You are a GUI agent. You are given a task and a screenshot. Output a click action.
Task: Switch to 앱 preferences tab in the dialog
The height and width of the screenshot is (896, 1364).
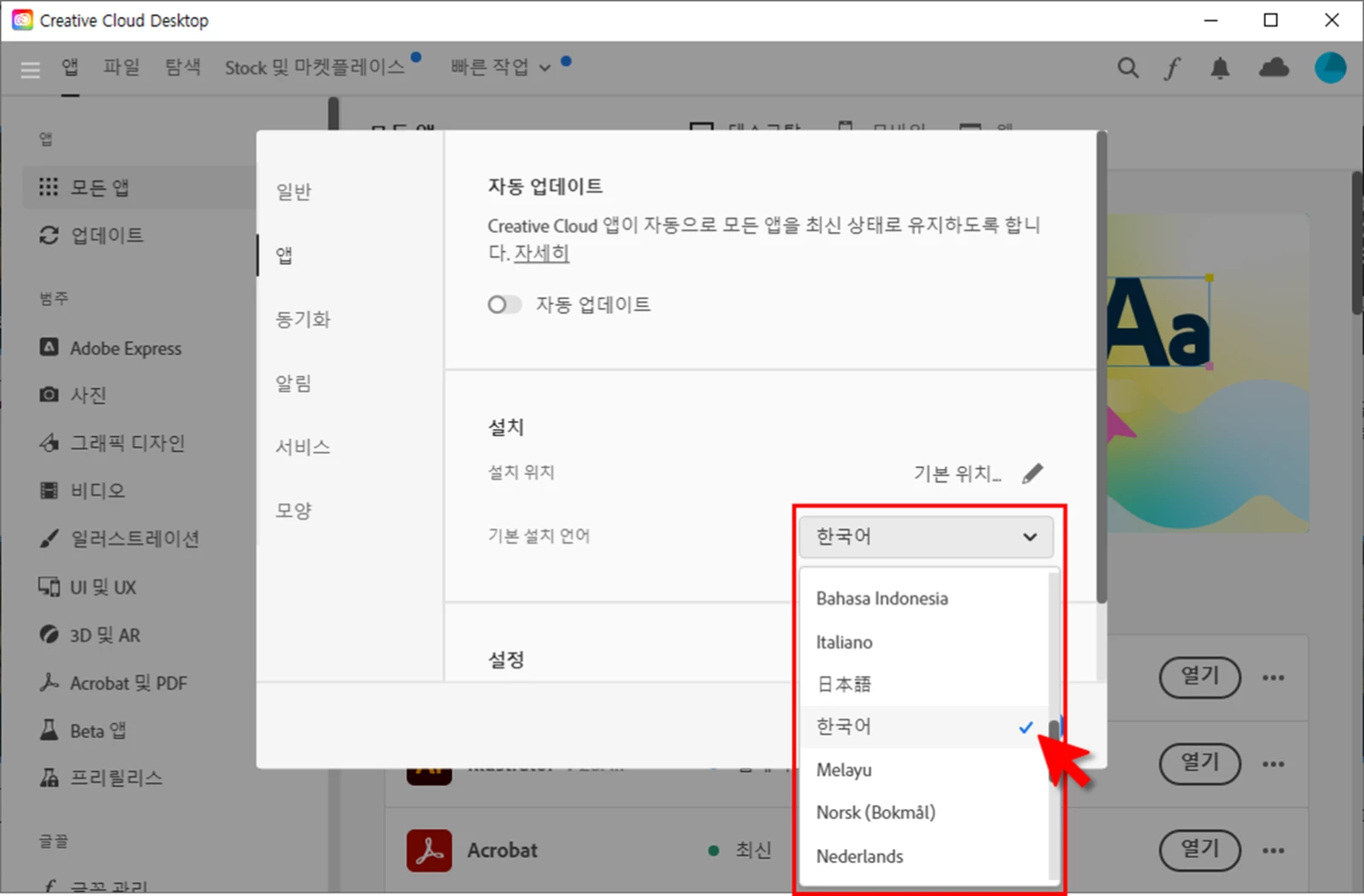[x=285, y=255]
